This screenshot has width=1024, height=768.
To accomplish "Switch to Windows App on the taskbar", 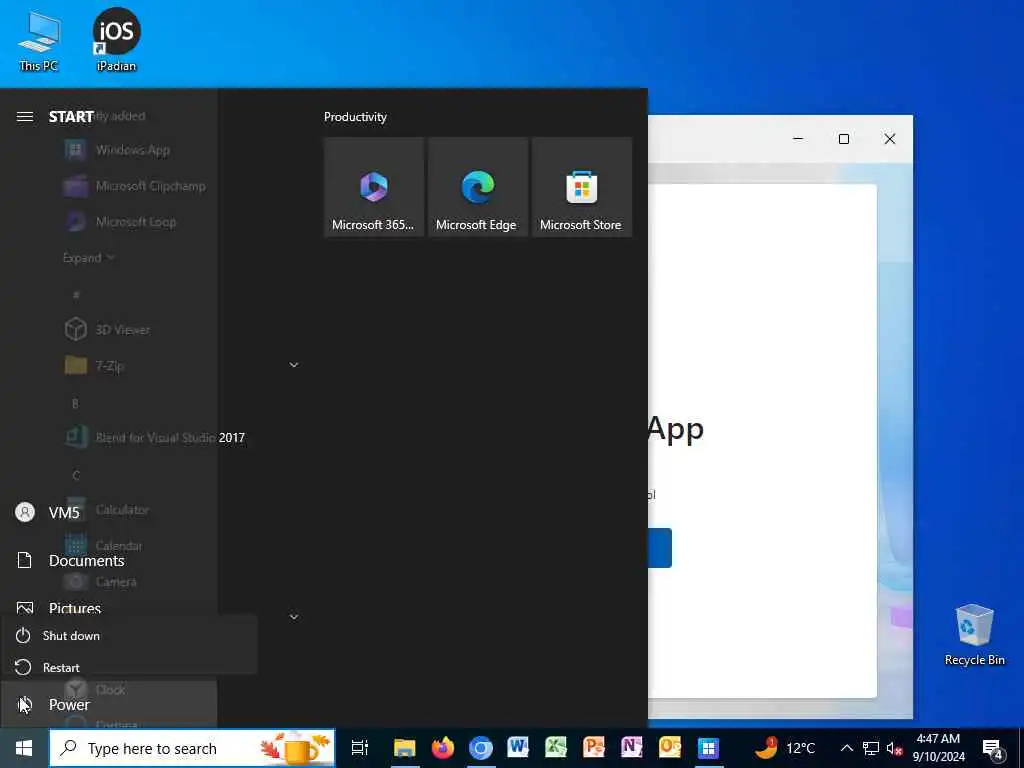I will (708, 748).
